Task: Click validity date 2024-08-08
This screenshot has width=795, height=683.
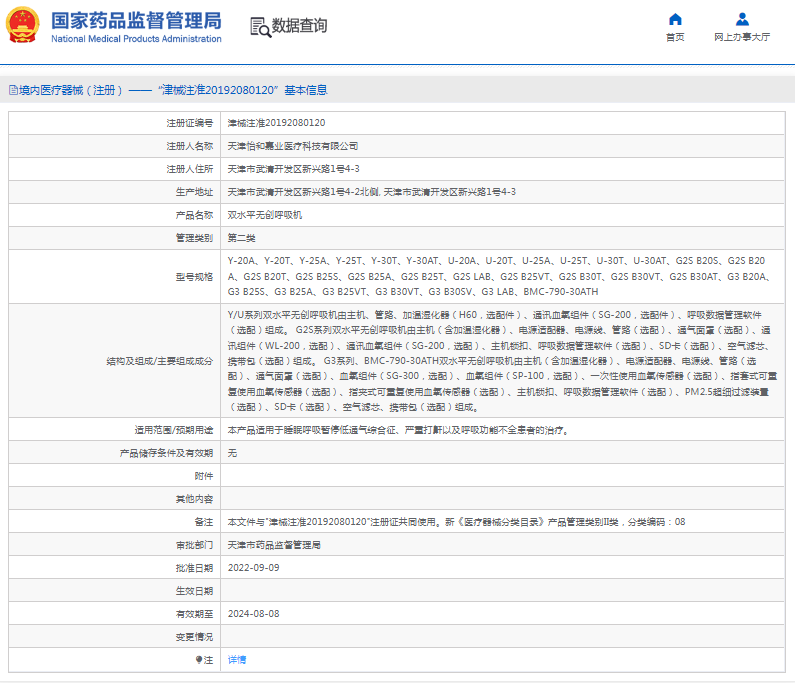Action: [253, 614]
